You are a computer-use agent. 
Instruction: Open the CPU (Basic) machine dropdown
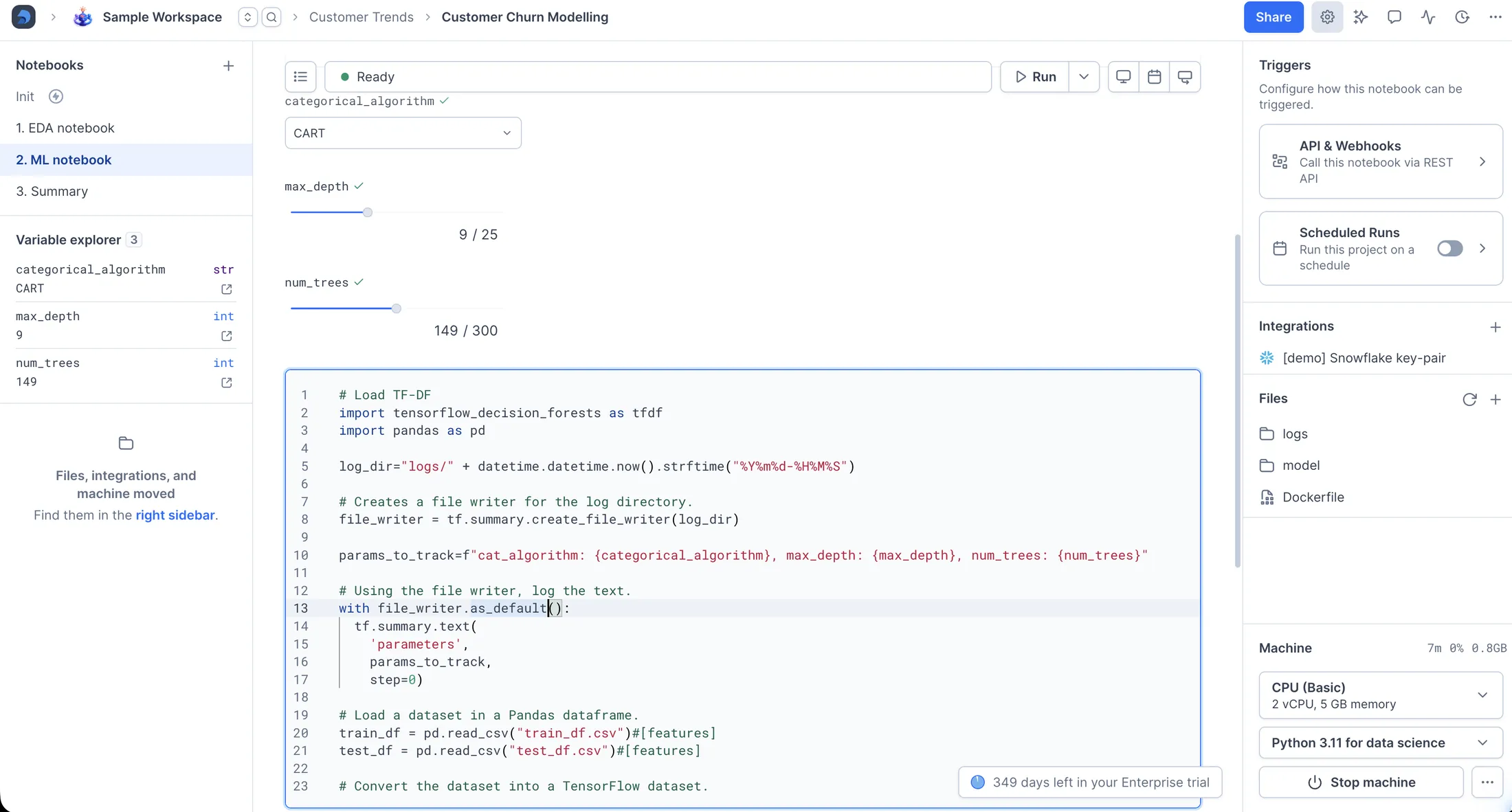[1381, 695]
